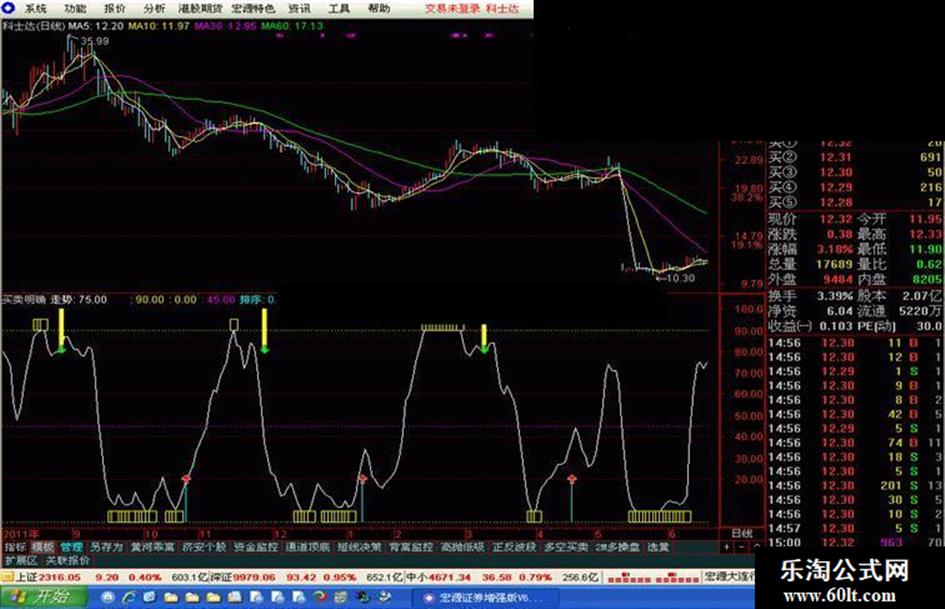Click the plus zoom button below the chart
This screenshot has width=945, height=609.
click(x=727, y=547)
